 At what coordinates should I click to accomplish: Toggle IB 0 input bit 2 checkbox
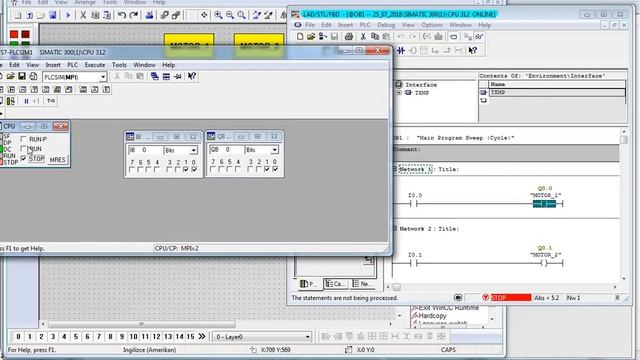[x=178, y=169]
